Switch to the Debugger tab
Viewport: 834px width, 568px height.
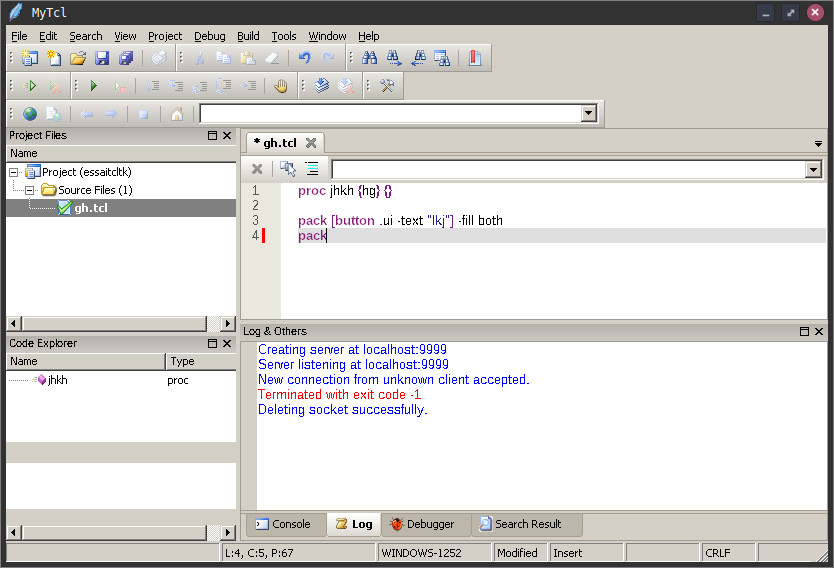coord(421,524)
